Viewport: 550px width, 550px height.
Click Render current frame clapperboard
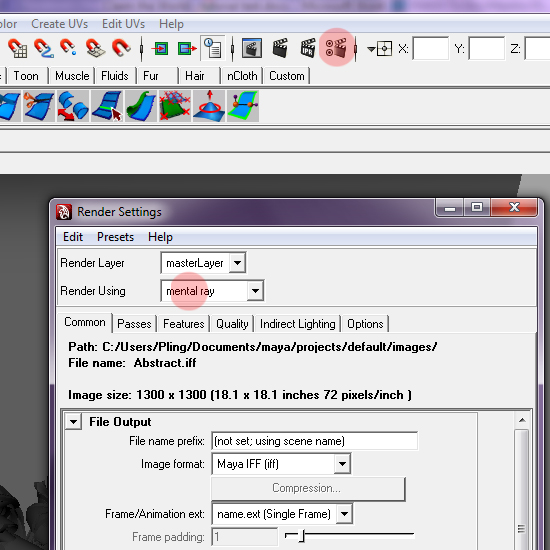pyautogui.click(x=280, y=48)
